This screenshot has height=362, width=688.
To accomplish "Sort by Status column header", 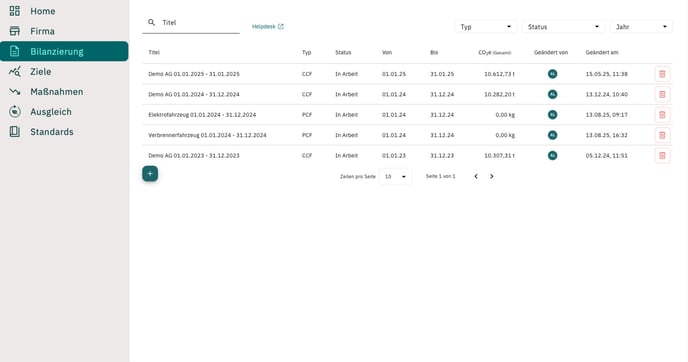I will click(x=343, y=53).
